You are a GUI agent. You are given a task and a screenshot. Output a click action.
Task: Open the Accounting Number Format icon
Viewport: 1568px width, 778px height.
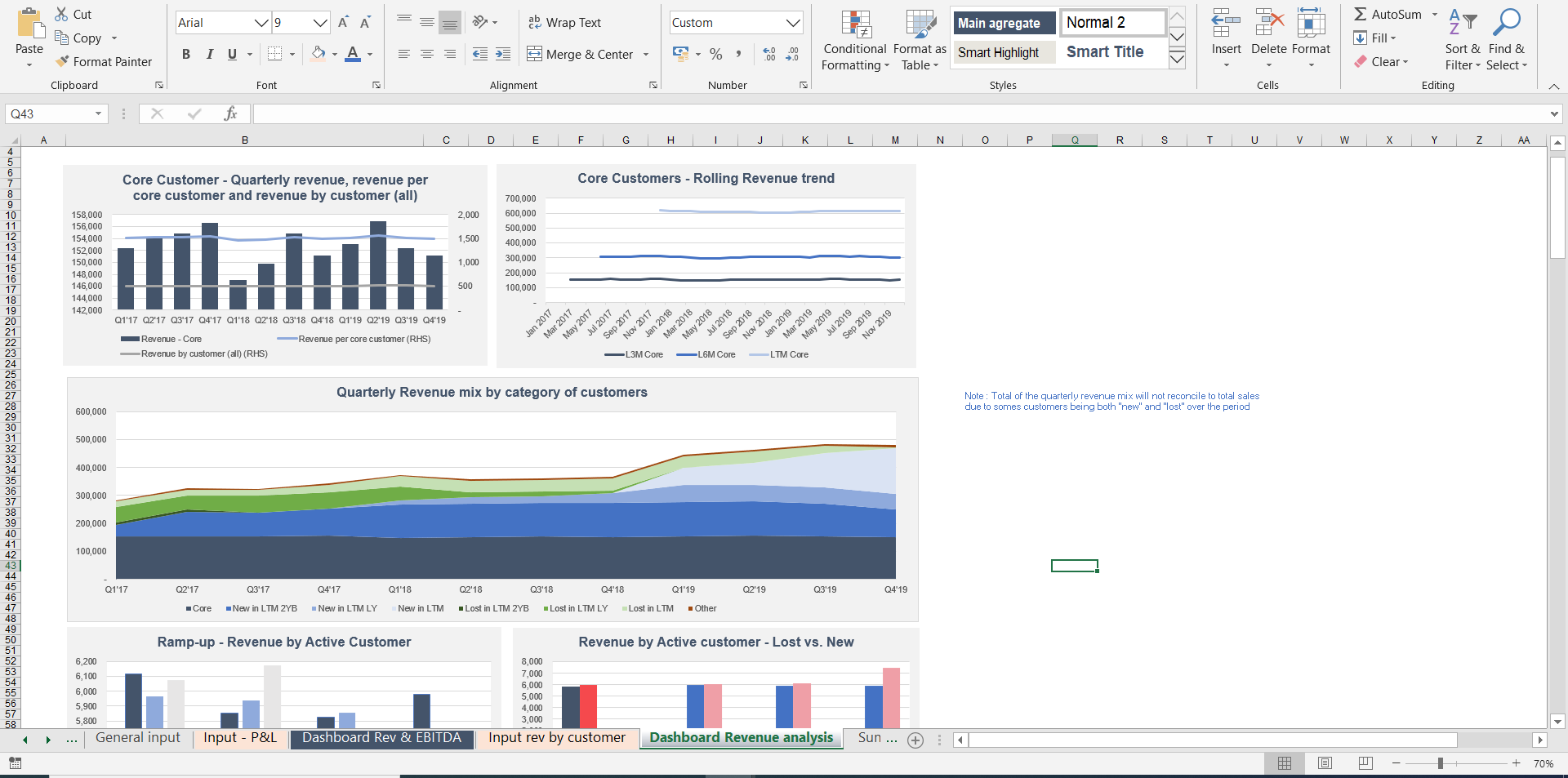point(680,54)
